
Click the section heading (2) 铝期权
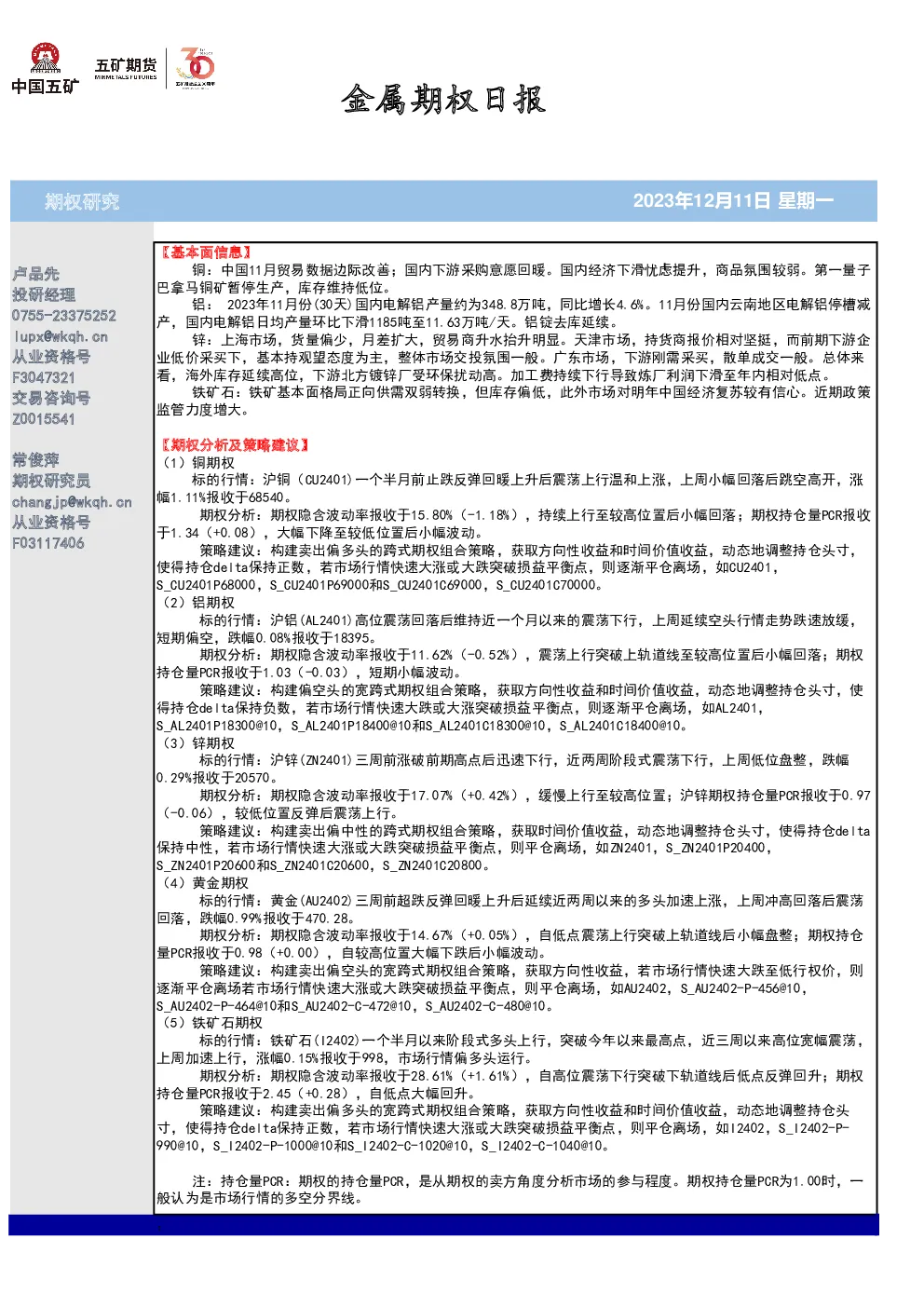(197, 603)
